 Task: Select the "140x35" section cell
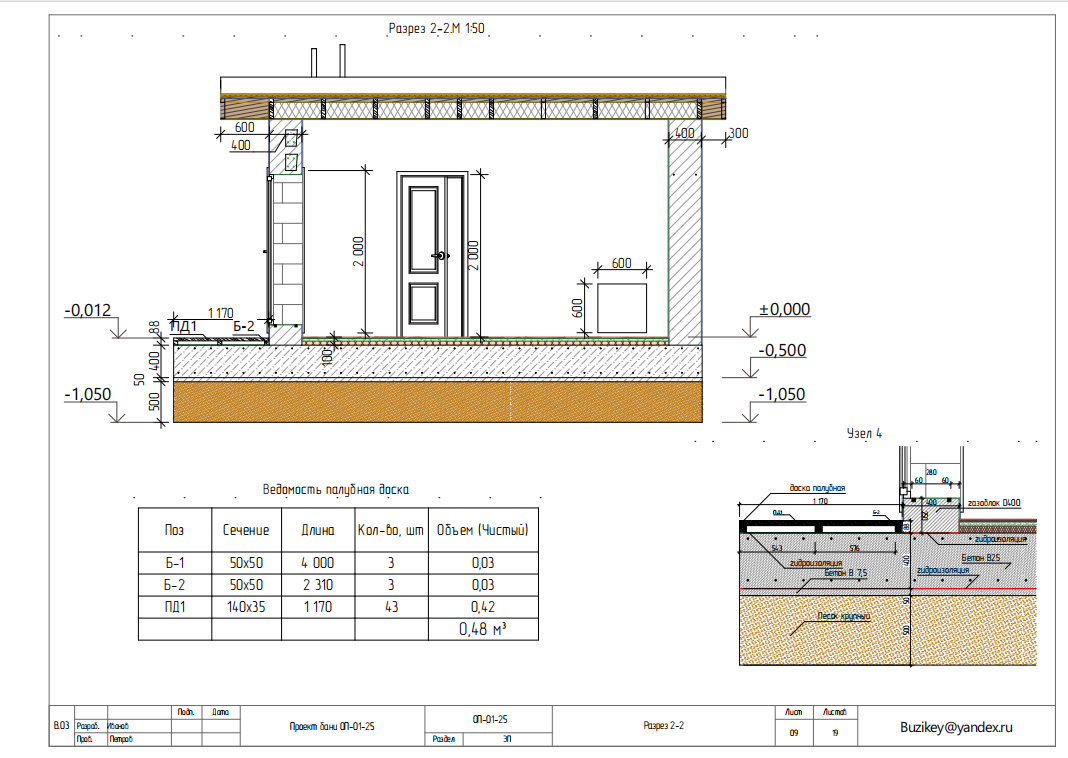point(246,607)
